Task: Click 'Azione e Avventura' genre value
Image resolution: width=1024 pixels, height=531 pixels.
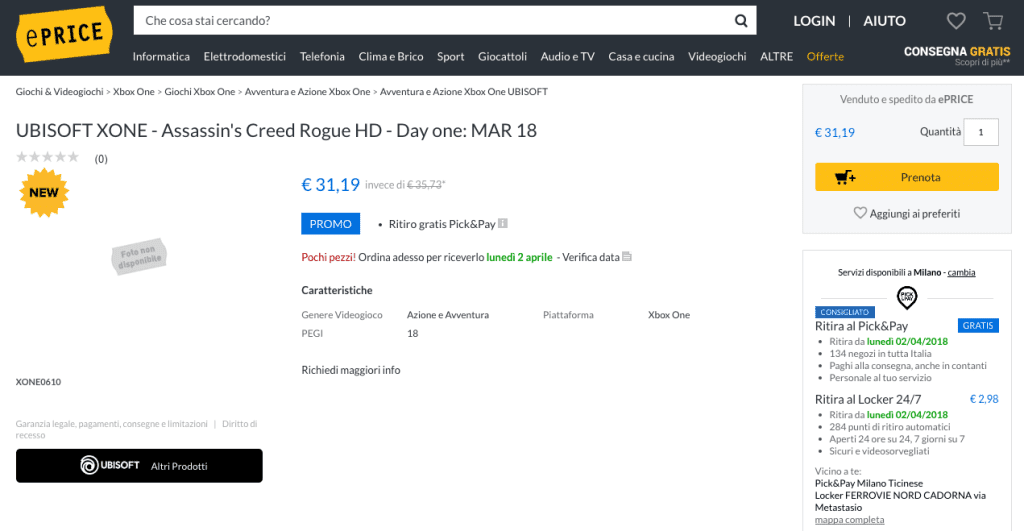Action: click(x=448, y=315)
